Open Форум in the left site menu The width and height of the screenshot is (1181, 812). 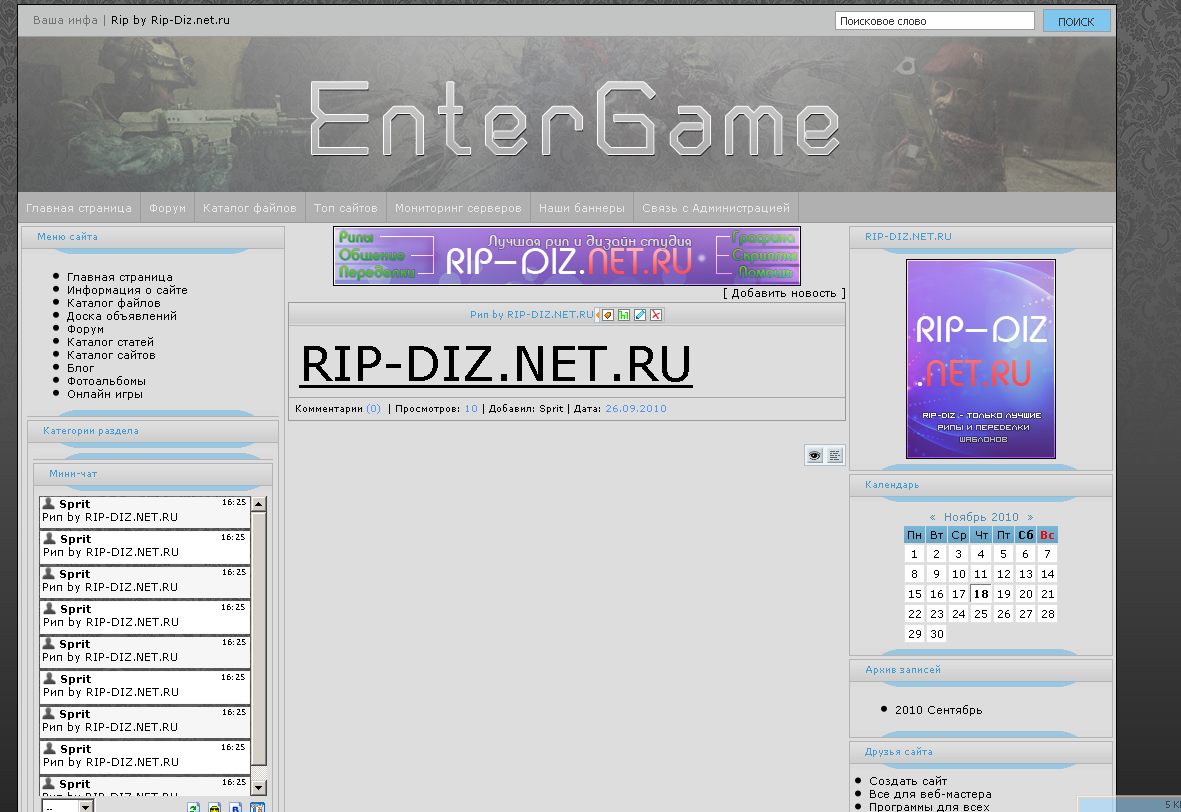[86, 329]
